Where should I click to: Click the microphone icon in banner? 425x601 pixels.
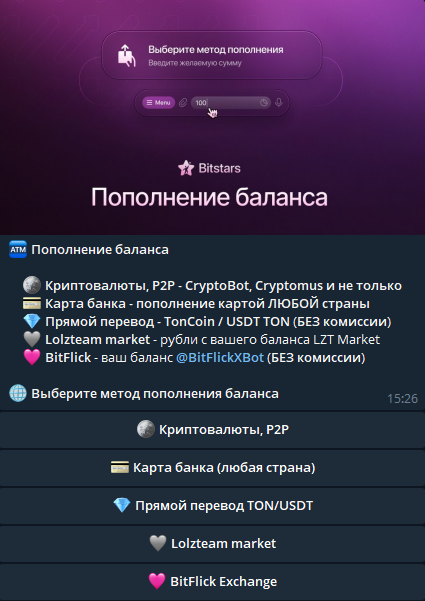pos(279,103)
